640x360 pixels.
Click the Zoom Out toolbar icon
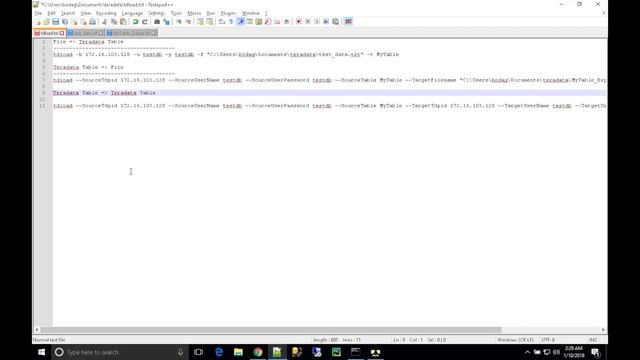coord(188,22)
